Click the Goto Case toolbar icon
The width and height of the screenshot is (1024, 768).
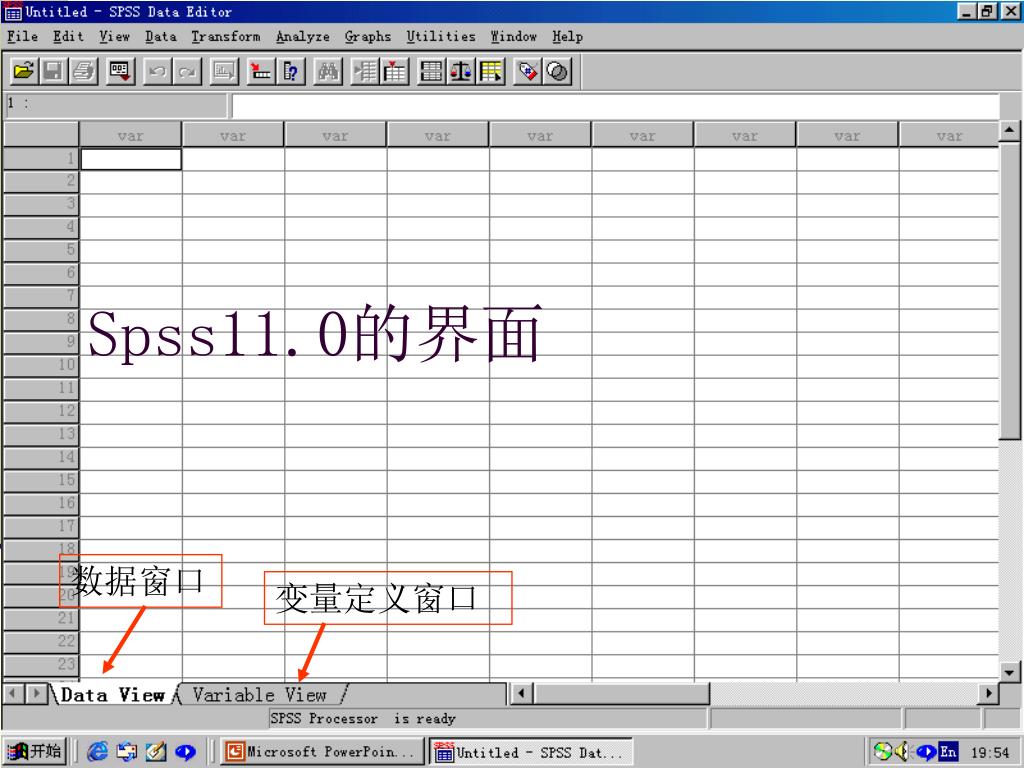pos(261,71)
